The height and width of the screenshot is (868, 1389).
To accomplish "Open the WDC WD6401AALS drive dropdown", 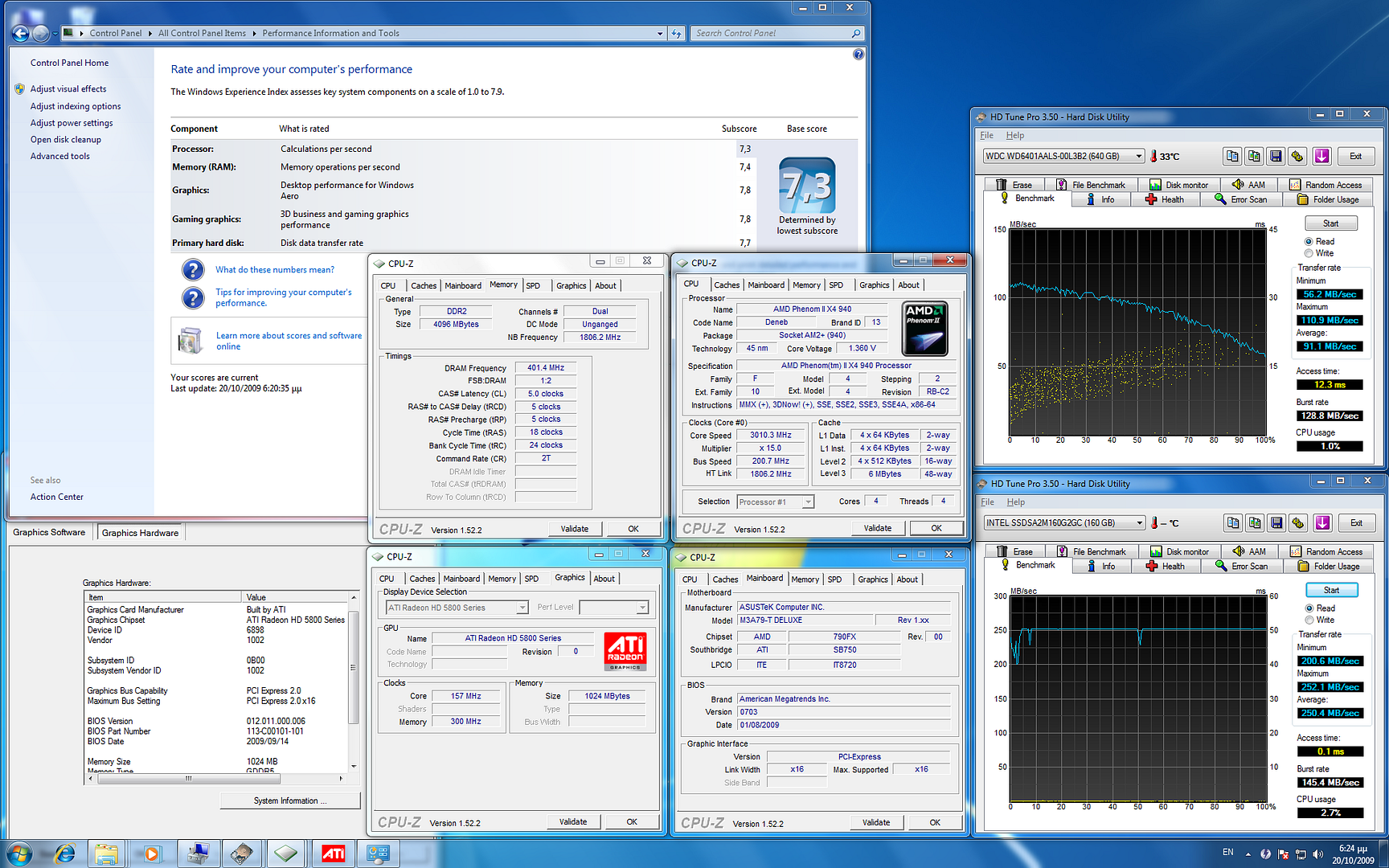I will pos(1139,156).
